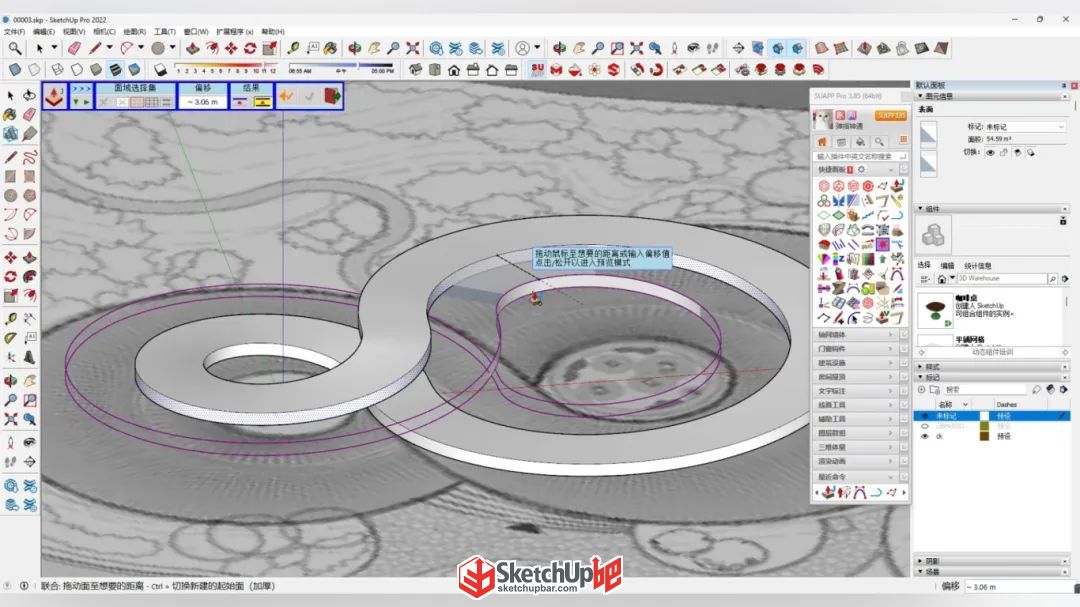The height and width of the screenshot is (607, 1080).
Task: Click the Search magnifier icon in toolbar
Action: click(x=14, y=48)
